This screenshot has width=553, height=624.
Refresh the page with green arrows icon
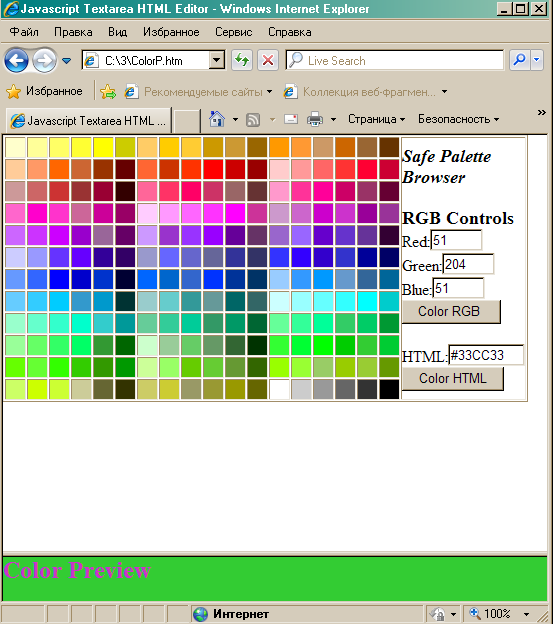[x=242, y=60]
